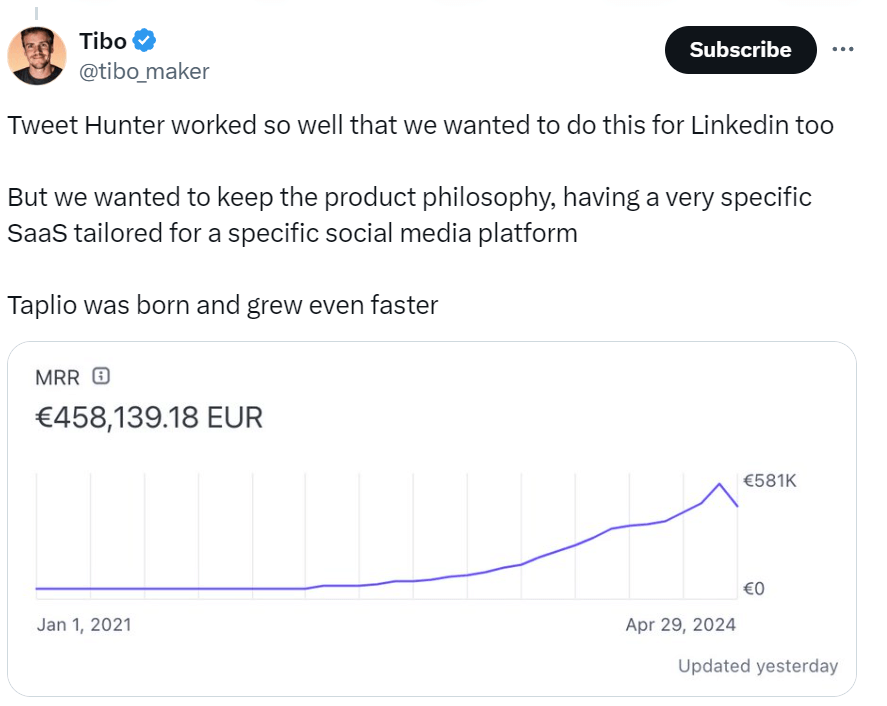Open the three-dot more options menu
Screen dimensions: 887x706
click(843, 49)
